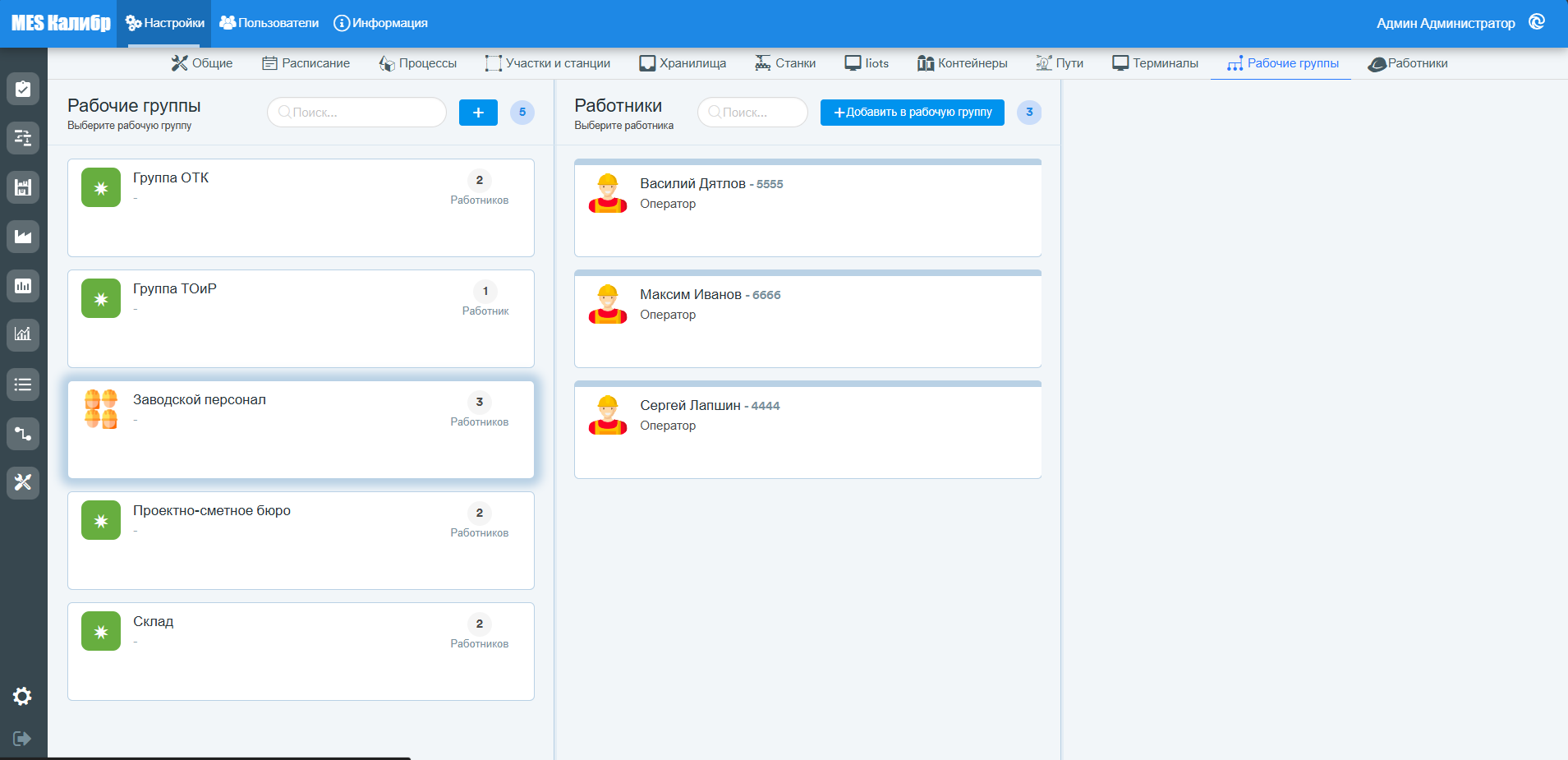Image resolution: width=1568 pixels, height=760 pixels.
Task: Select the Рабочие группы tab
Action: point(1282,63)
